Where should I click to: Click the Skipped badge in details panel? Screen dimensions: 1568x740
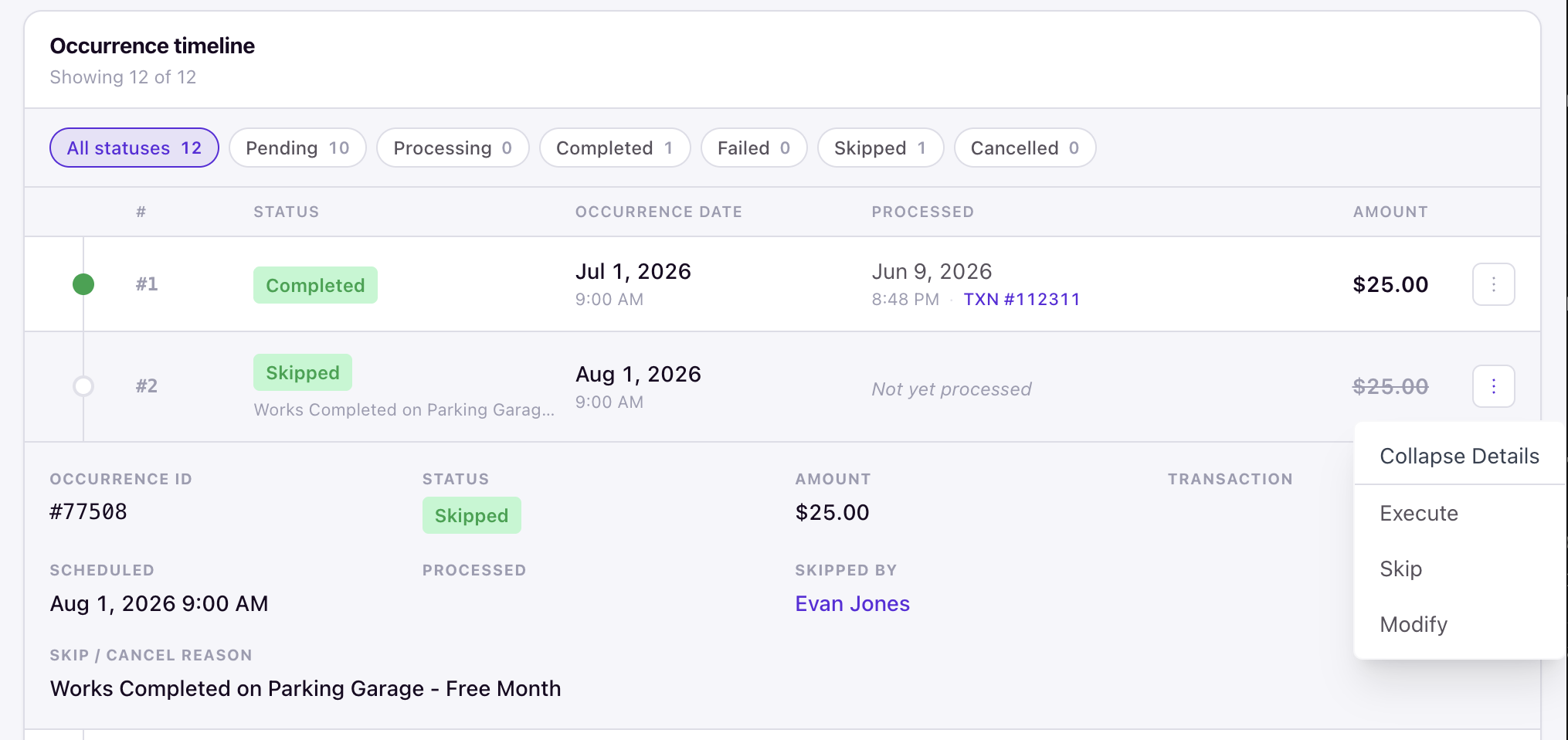click(x=471, y=515)
